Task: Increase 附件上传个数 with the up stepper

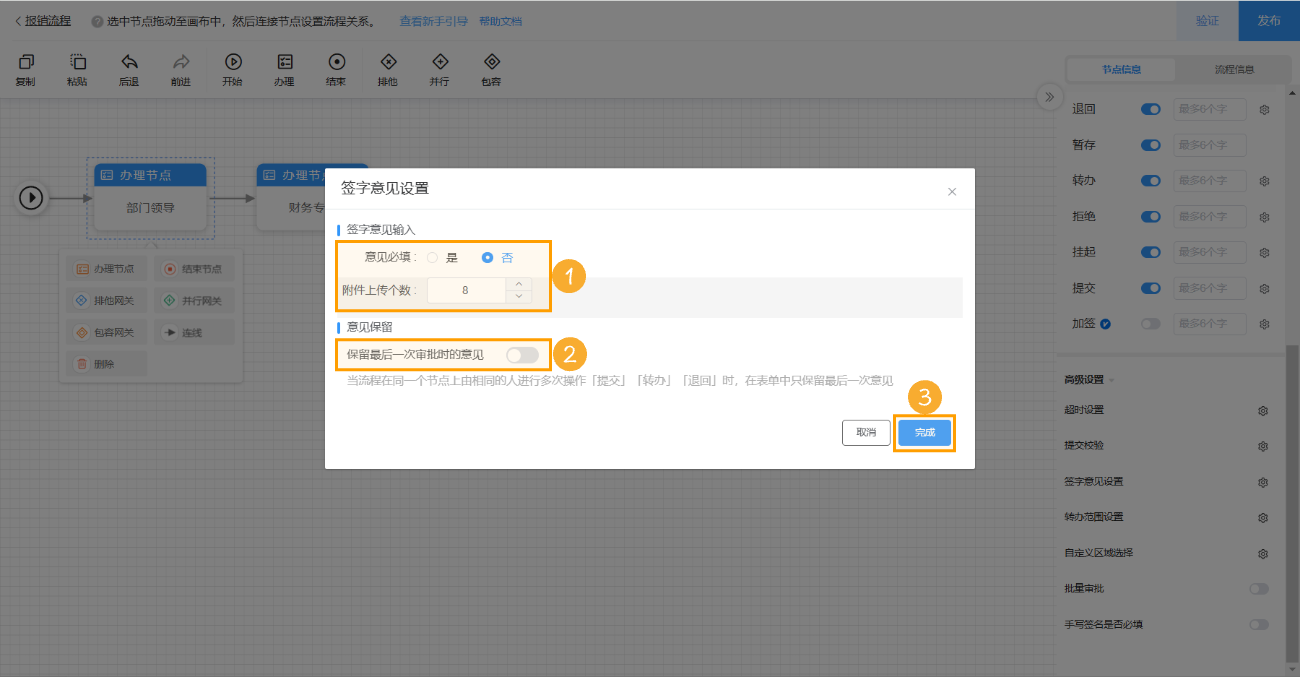Action: pos(519,283)
